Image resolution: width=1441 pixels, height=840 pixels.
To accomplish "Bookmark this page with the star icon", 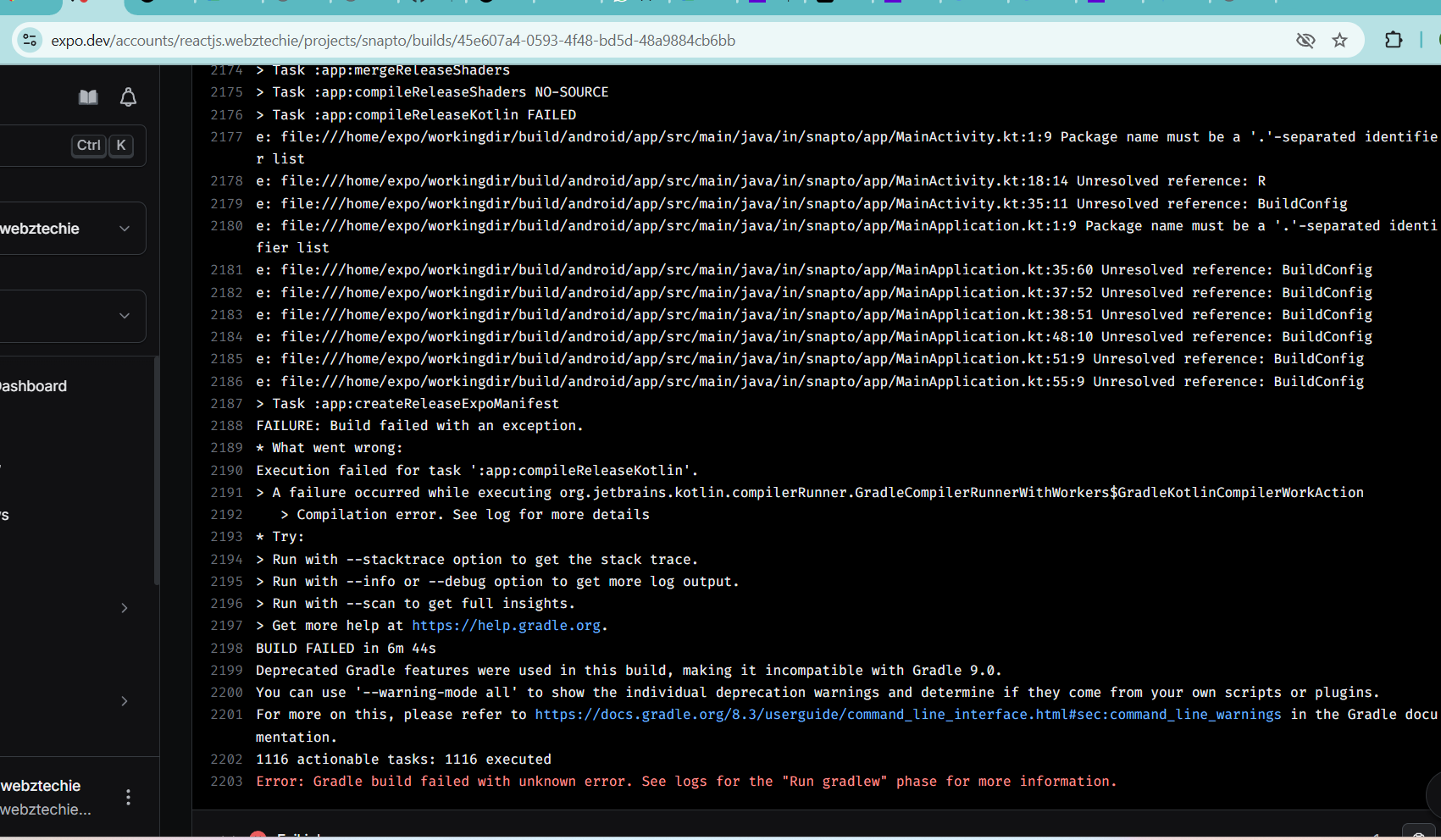I will click(1339, 40).
